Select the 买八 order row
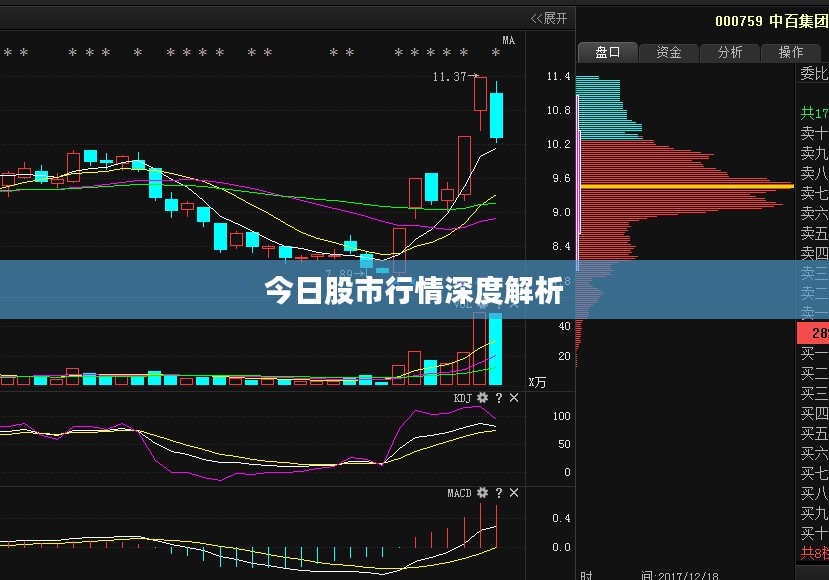 click(814, 493)
